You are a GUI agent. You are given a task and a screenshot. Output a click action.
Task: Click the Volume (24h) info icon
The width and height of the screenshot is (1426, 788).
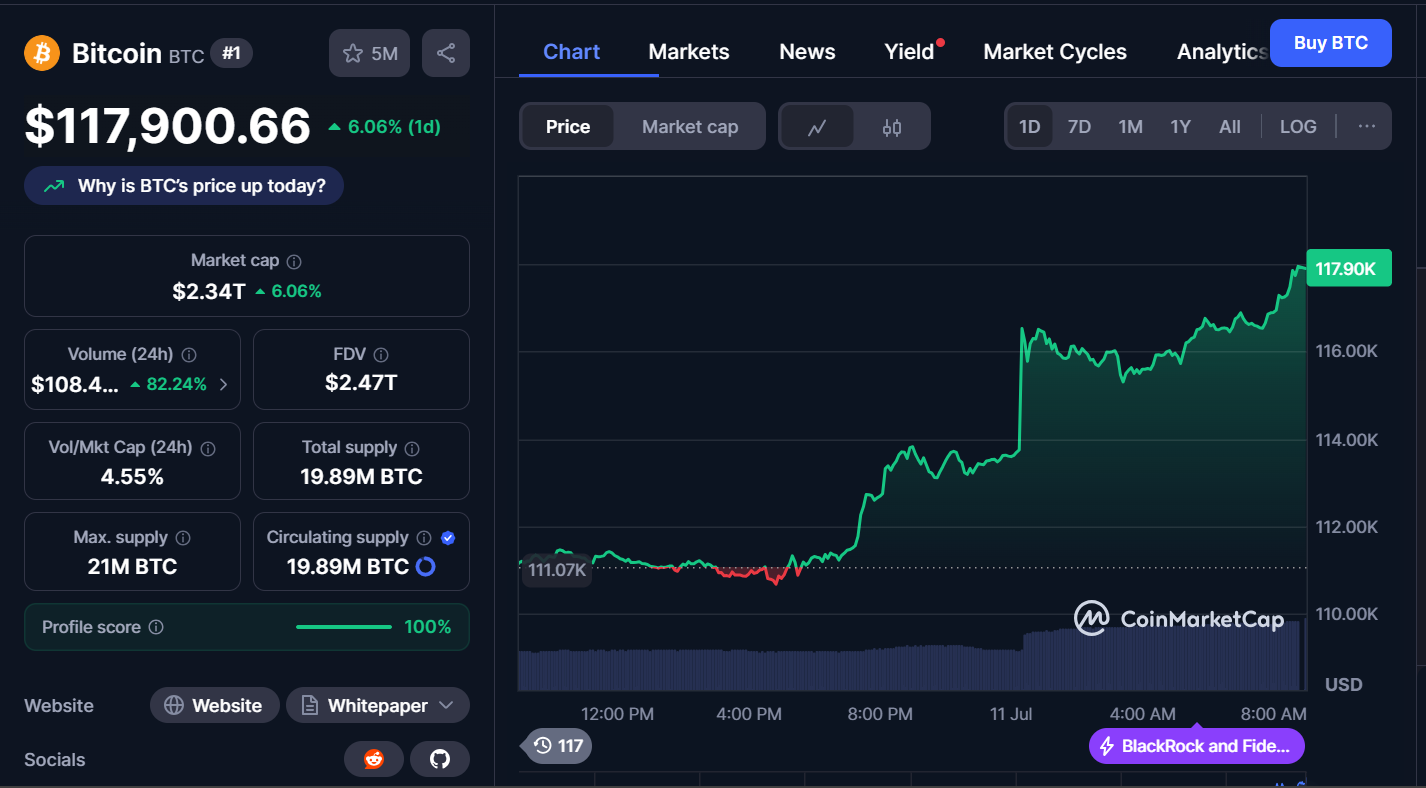189,355
